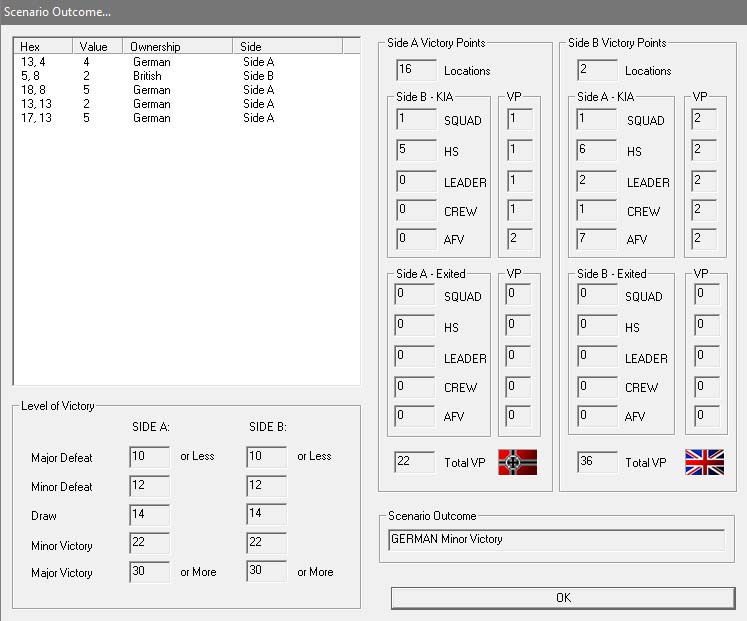Click Side A KIA SQUAD VP field
747x621 pixels.
(704, 119)
